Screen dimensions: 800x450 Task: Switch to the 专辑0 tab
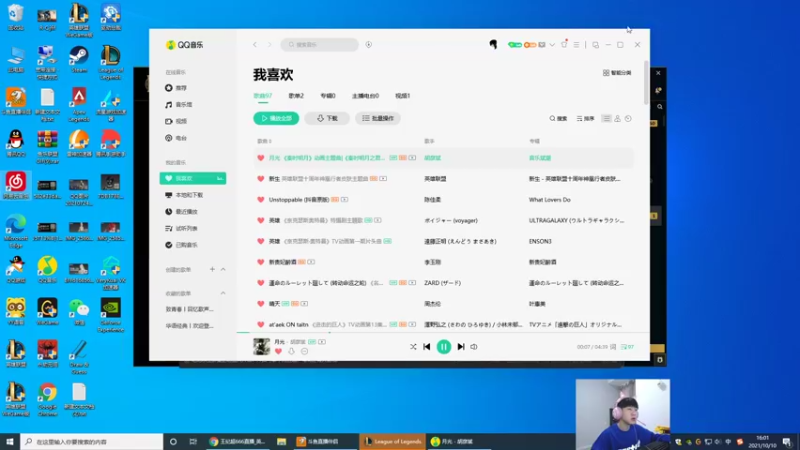tap(328, 96)
